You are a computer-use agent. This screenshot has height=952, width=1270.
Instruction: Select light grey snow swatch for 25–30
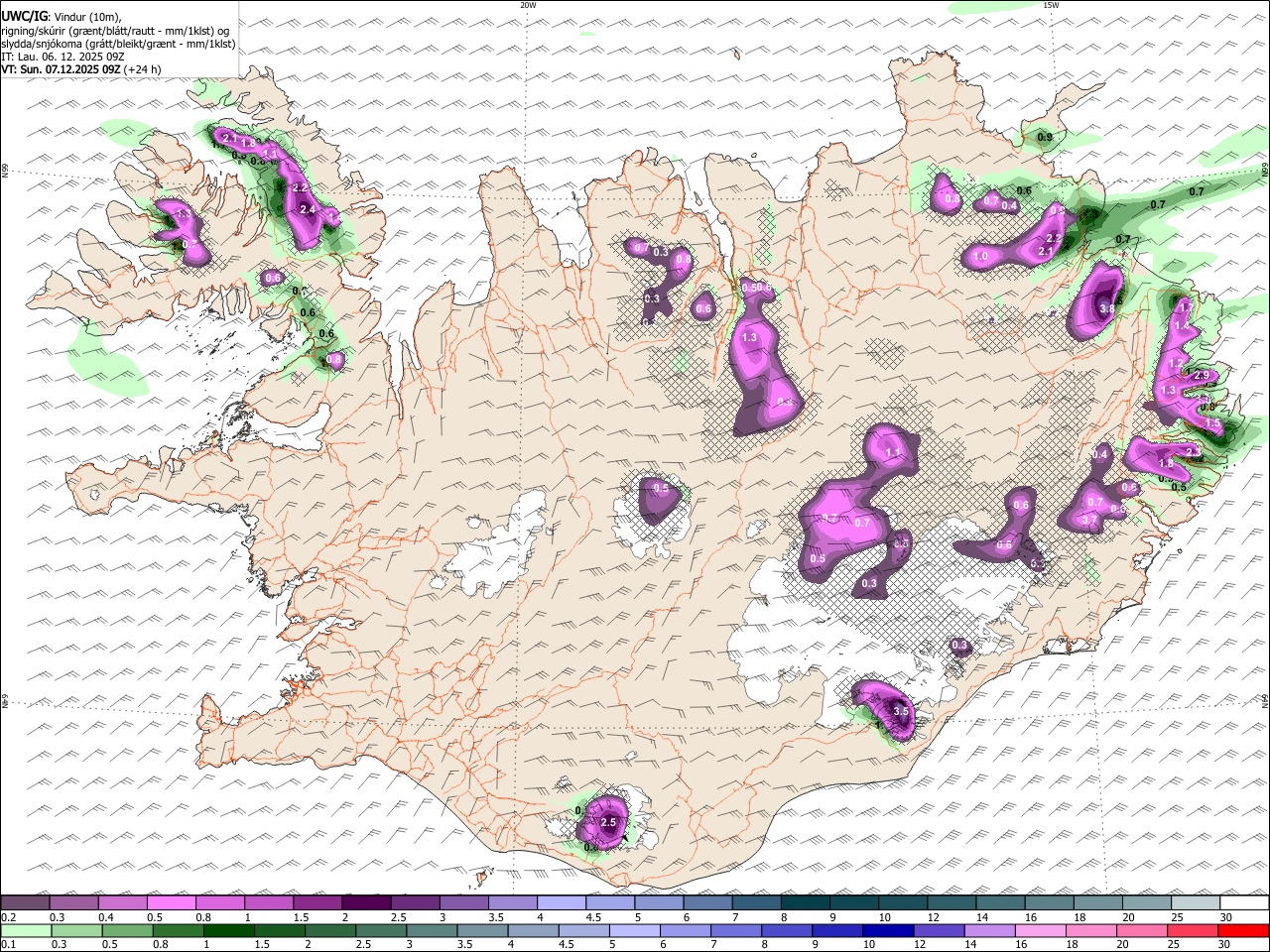pyautogui.click(x=1196, y=903)
